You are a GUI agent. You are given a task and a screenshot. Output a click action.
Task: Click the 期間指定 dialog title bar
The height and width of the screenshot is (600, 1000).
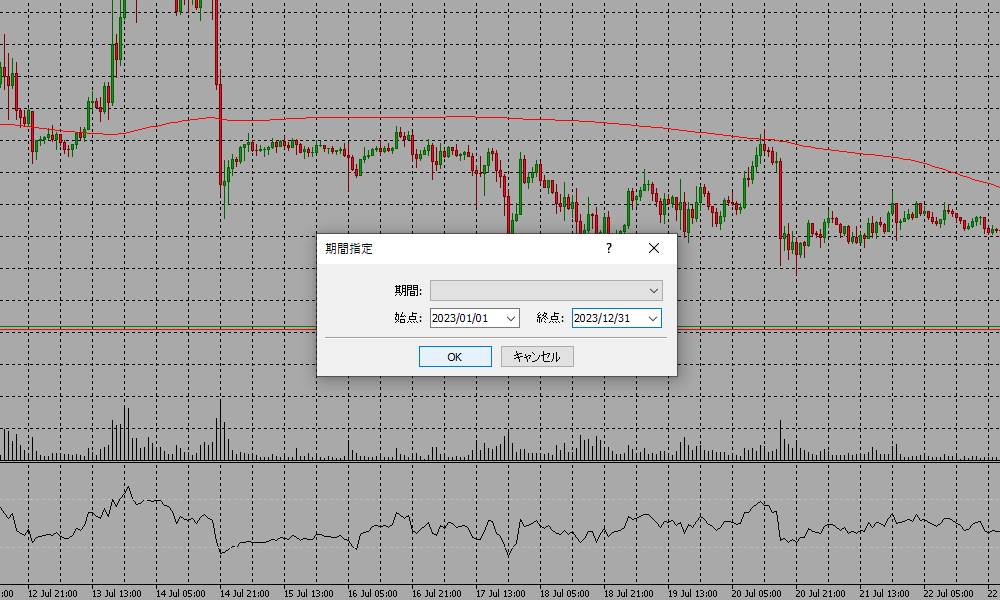pyautogui.click(x=450, y=248)
